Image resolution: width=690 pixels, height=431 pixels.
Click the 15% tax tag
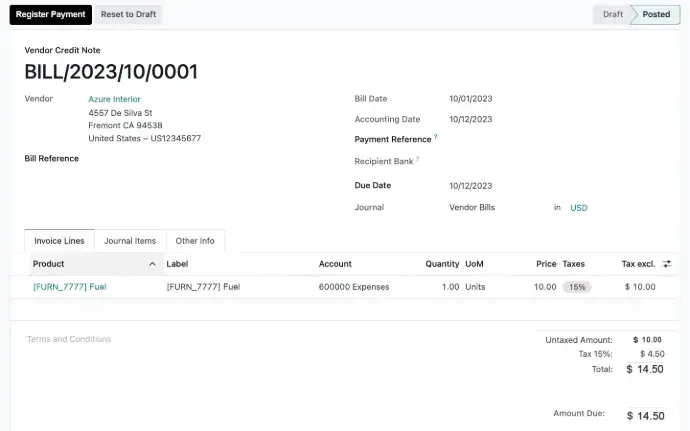pos(575,287)
